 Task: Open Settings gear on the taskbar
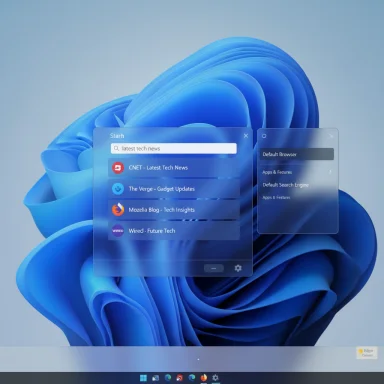click(215, 378)
